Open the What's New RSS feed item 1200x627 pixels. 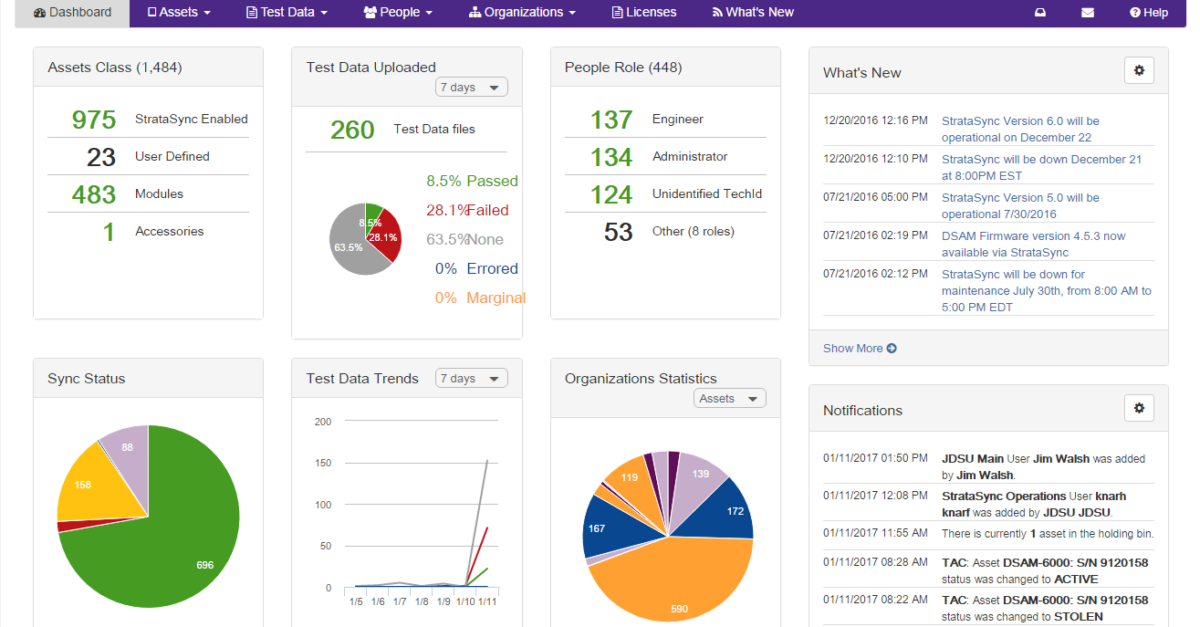752,13
